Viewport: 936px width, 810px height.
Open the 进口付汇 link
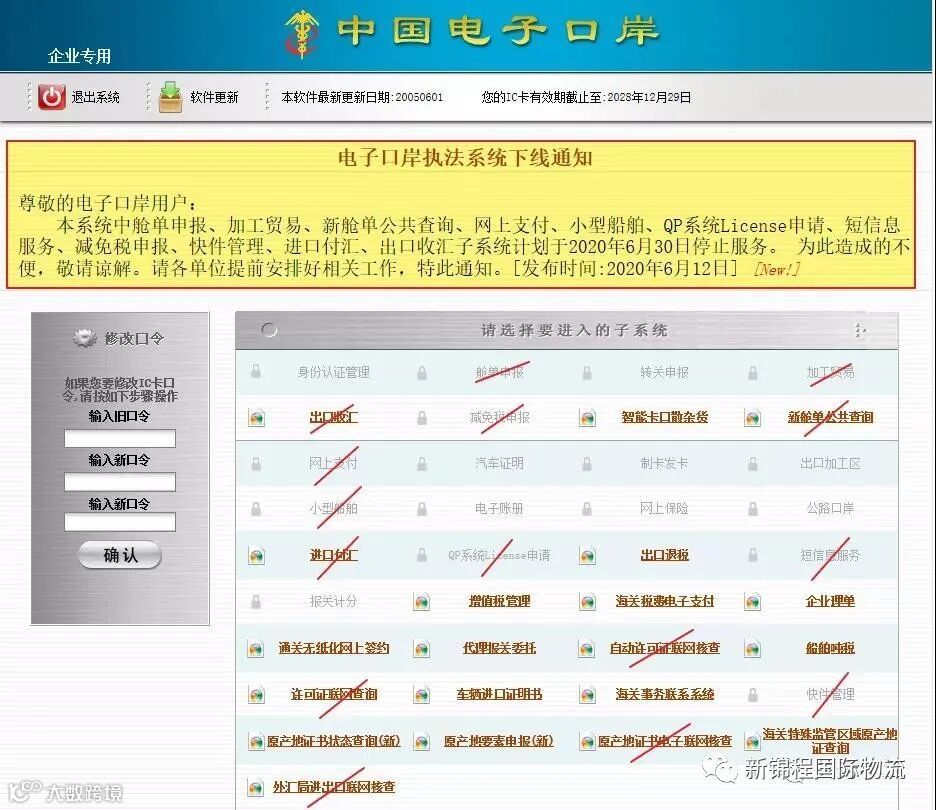click(x=334, y=555)
